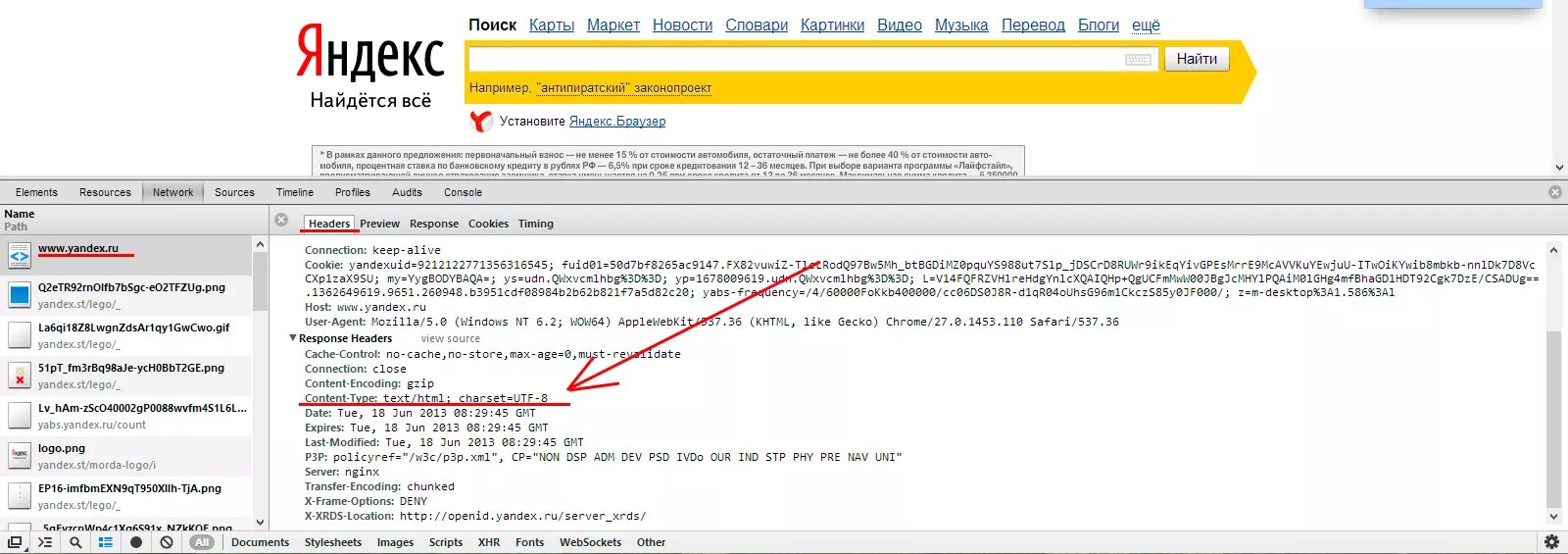1568x554 pixels.
Task: Select the All filter pill
Action: coord(202,542)
